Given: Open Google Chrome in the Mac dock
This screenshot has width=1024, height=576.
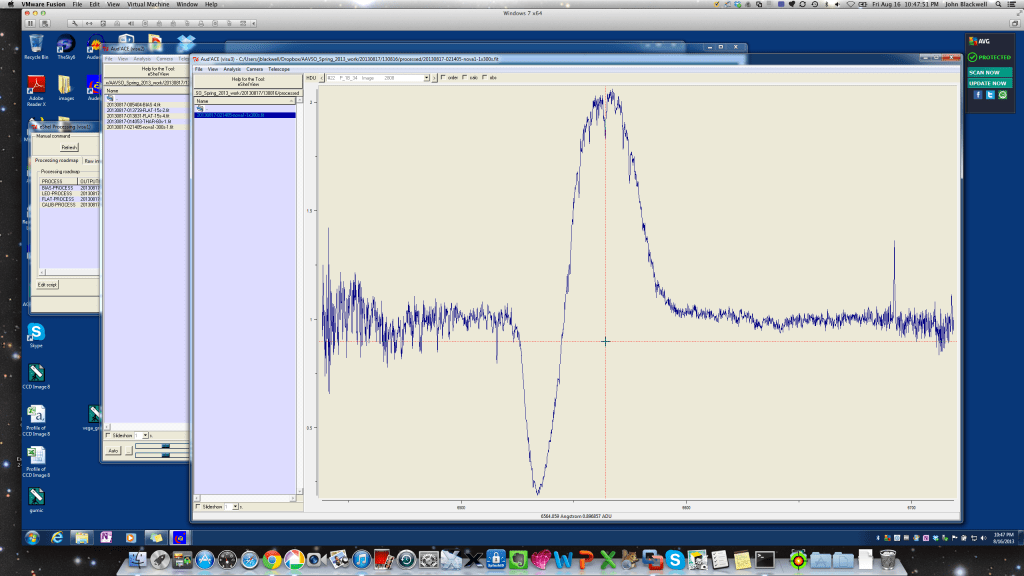Looking at the screenshot, I should pyautogui.click(x=272, y=559).
